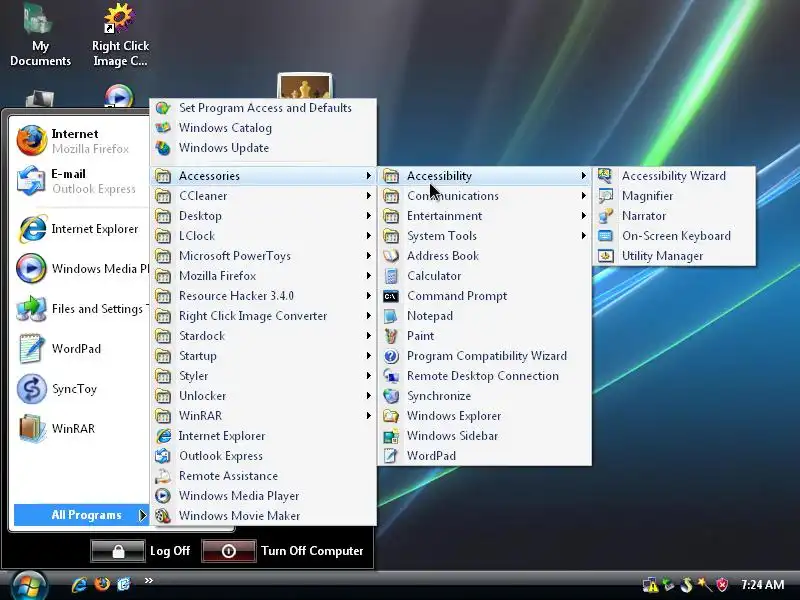Open Set Program Access and Defaults
The height and width of the screenshot is (600, 800).
pyautogui.click(x=263, y=108)
